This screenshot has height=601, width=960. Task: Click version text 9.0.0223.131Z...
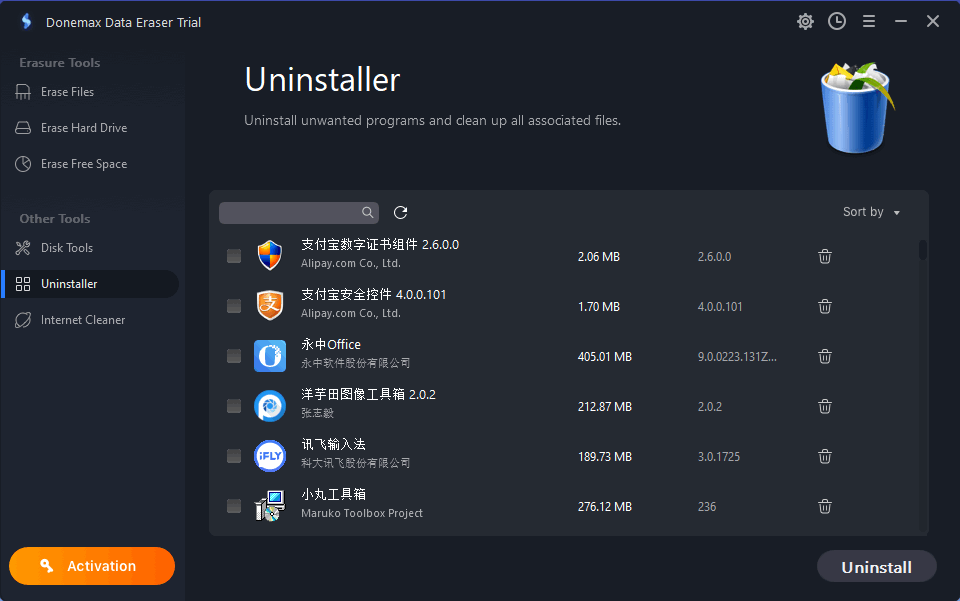(x=737, y=357)
